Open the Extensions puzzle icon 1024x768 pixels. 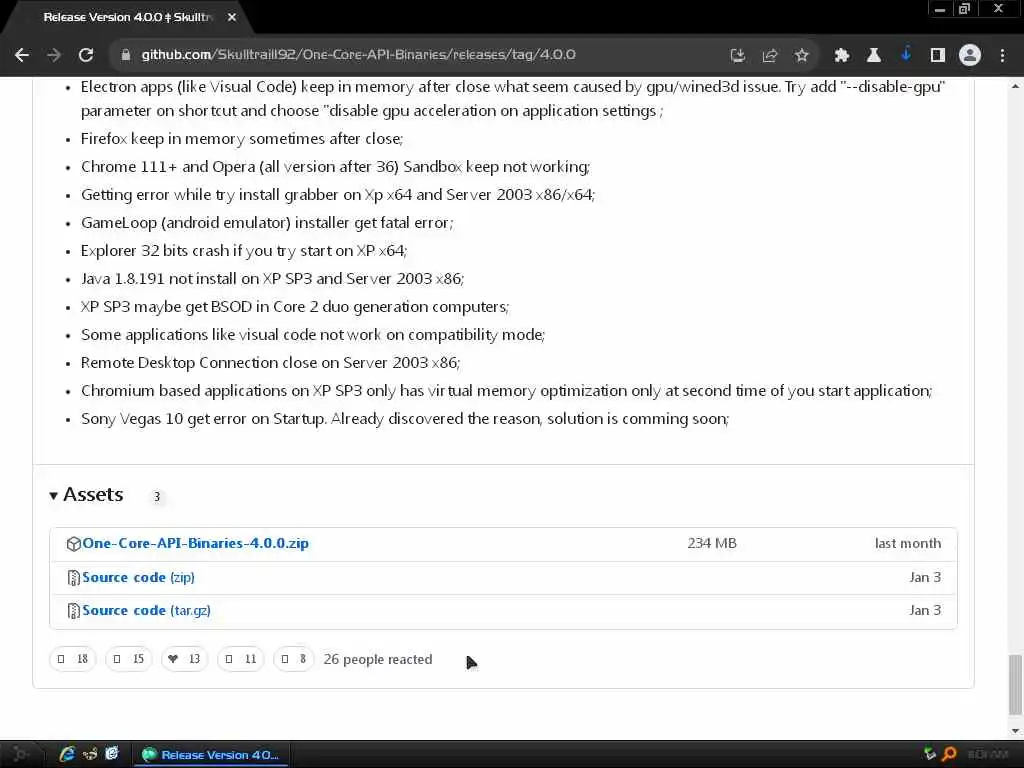841,56
